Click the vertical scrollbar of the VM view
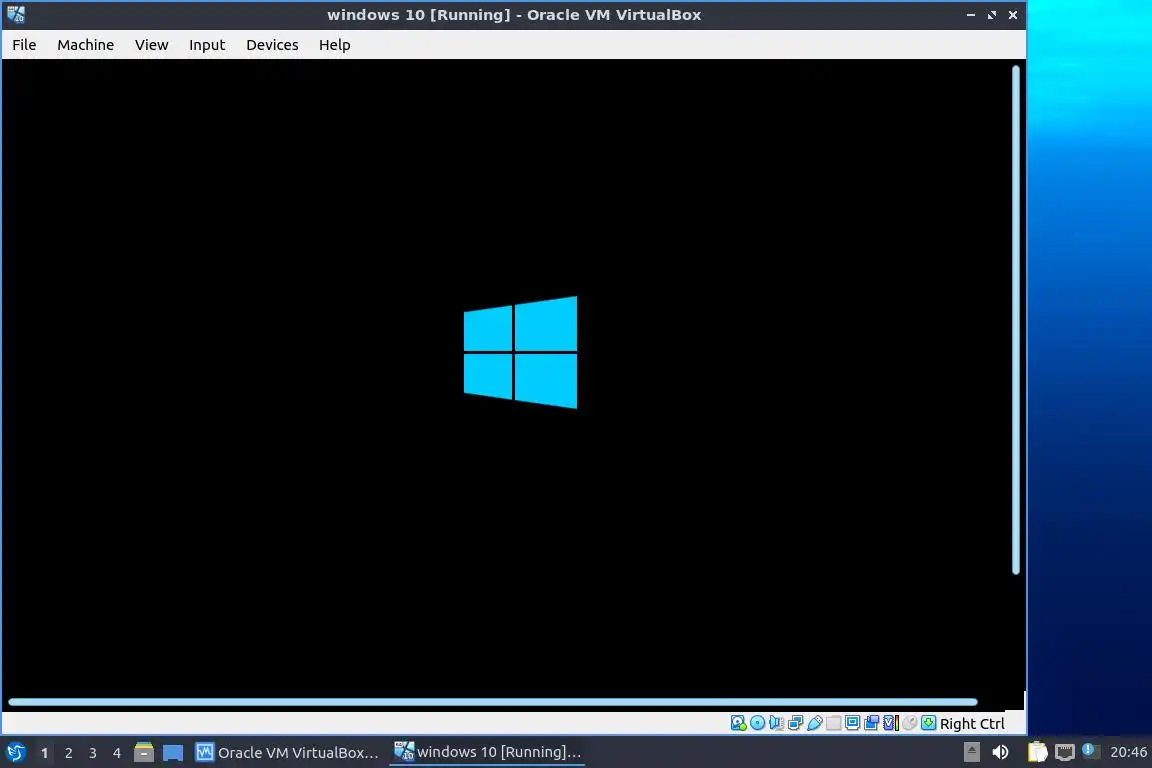The image size is (1152, 768). click(1016, 320)
